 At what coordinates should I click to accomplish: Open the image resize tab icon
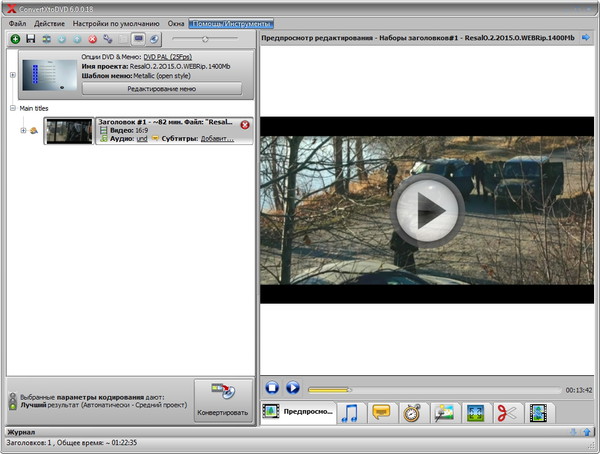[475, 412]
